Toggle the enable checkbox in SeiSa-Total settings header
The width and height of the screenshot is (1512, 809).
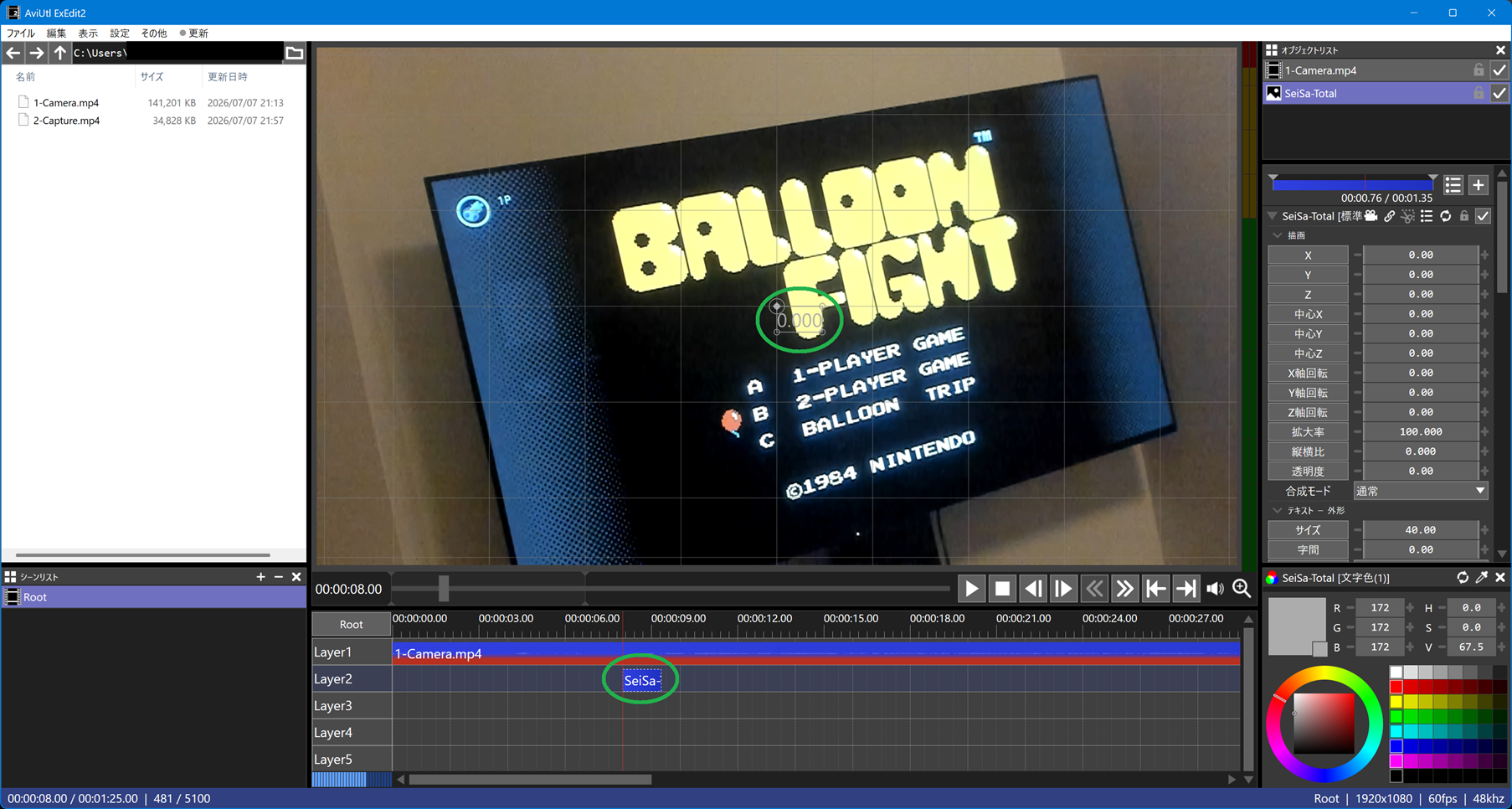pos(1484,216)
